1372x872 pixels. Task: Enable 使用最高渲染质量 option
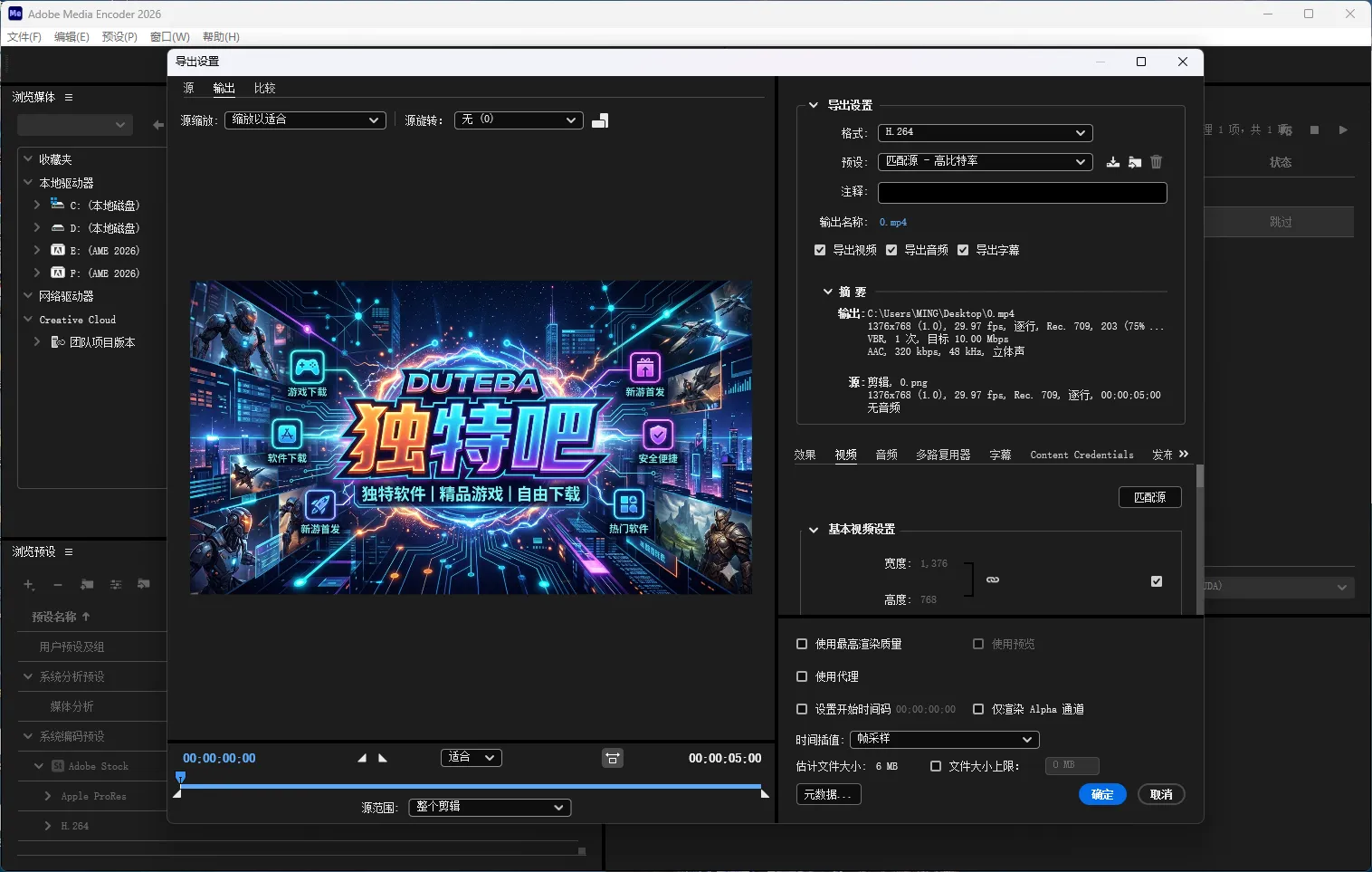pos(802,643)
